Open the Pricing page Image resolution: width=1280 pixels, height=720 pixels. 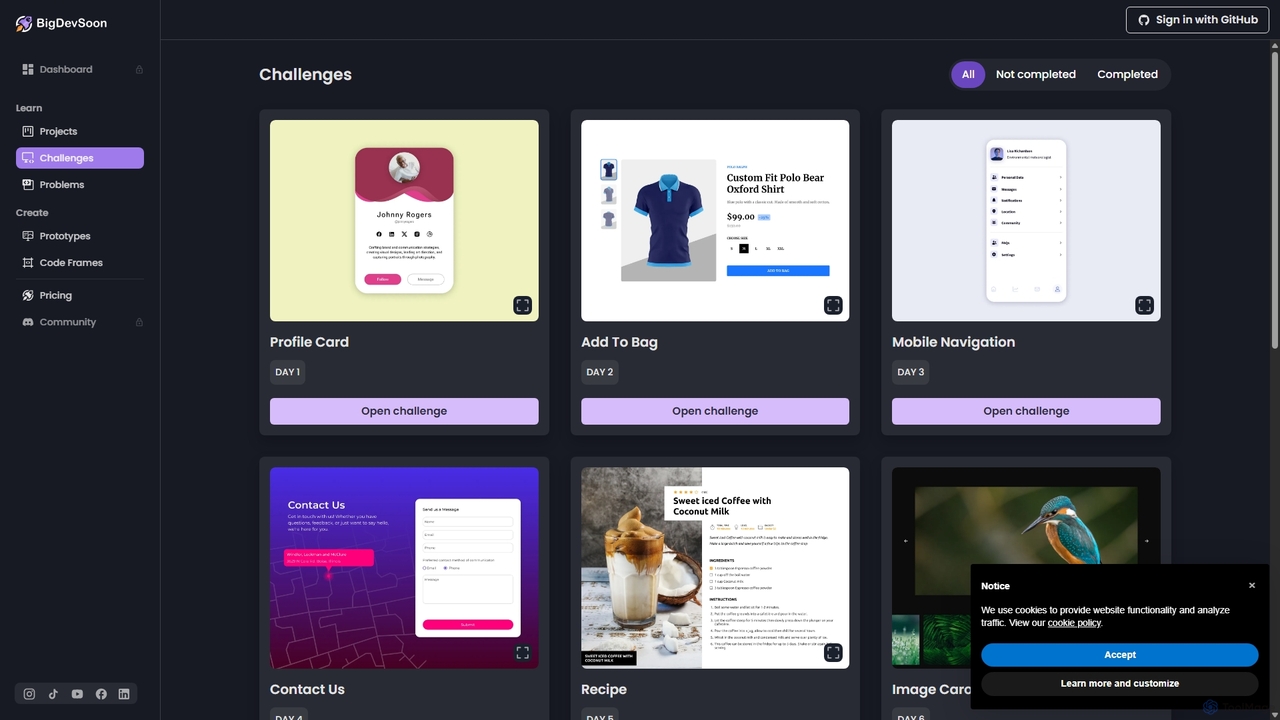click(x=80, y=295)
